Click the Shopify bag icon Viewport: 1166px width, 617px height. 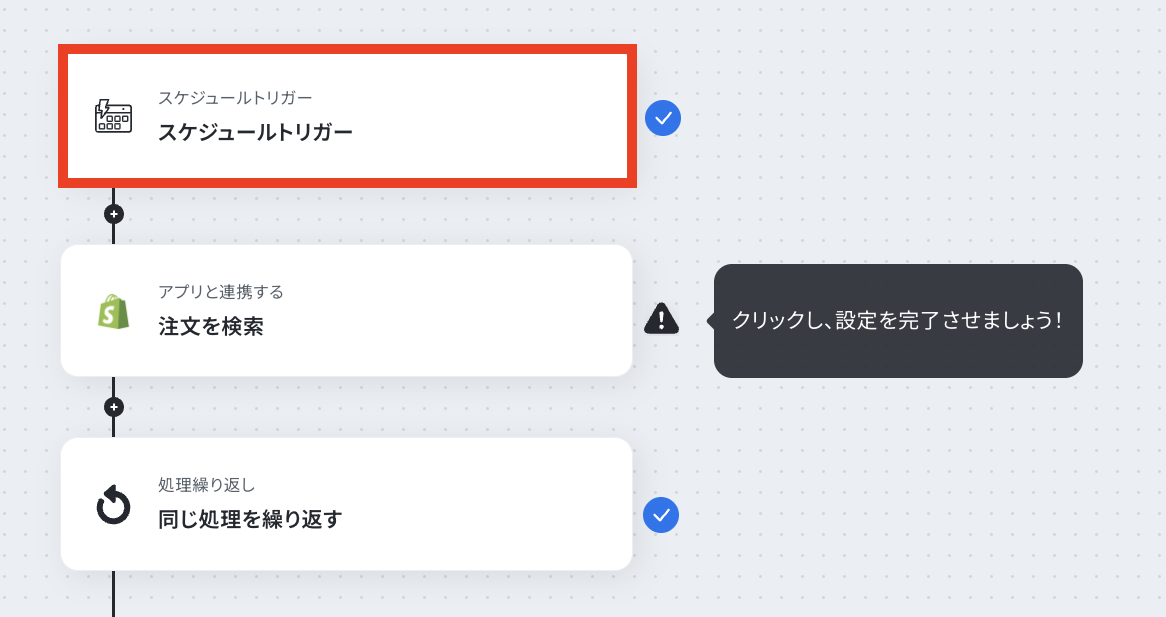[113, 311]
